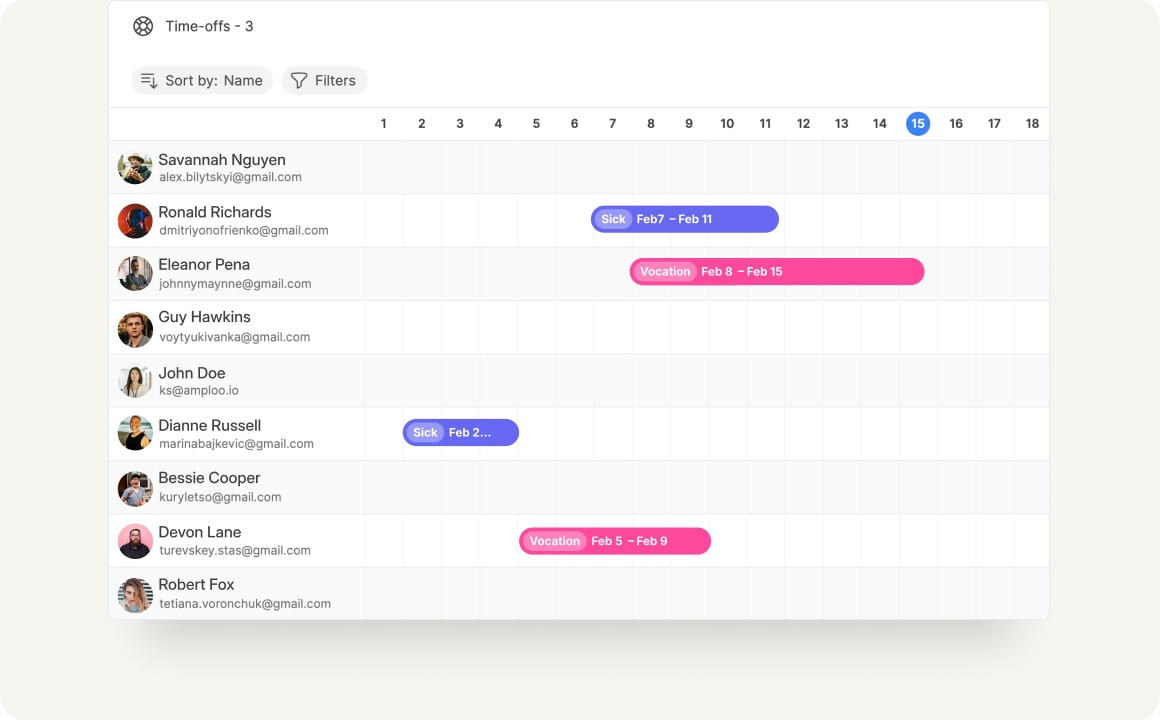Open Robert Fox's profile picture
1160x720 pixels.
tap(135, 592)
